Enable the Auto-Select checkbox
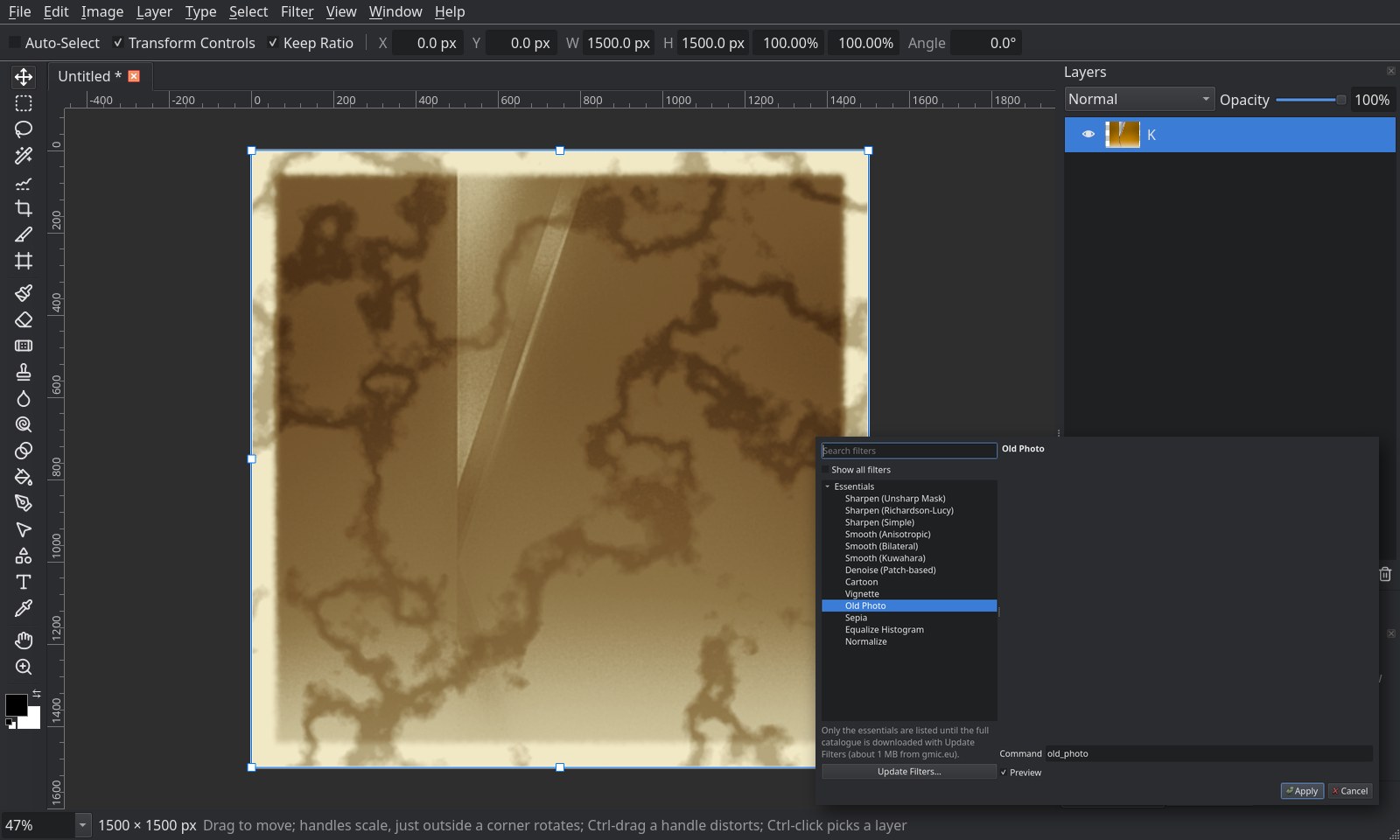The height and width of the screenshot is (840, 1400). click(14, 43)
